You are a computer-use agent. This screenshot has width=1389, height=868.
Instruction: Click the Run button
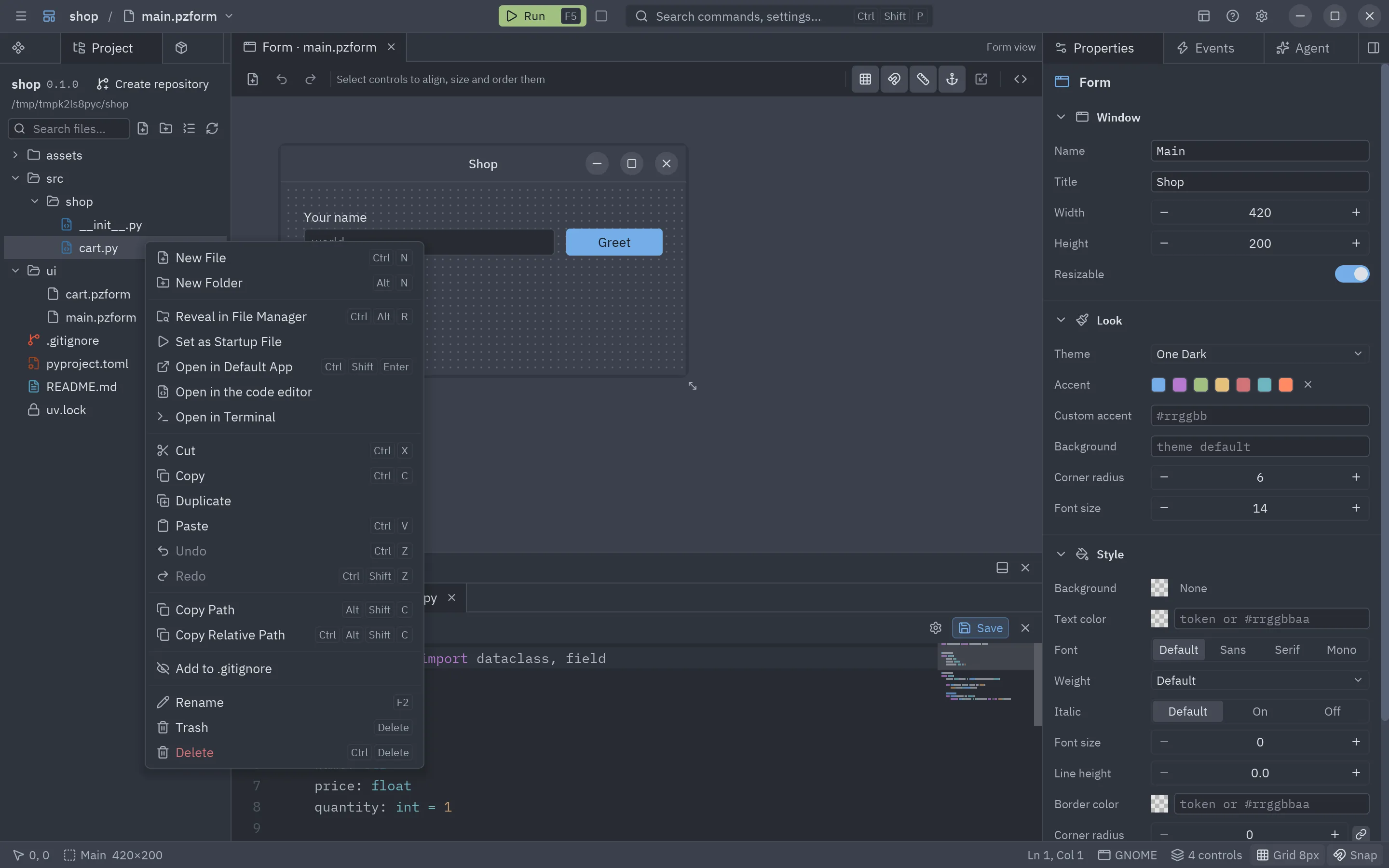coord(542,16)
